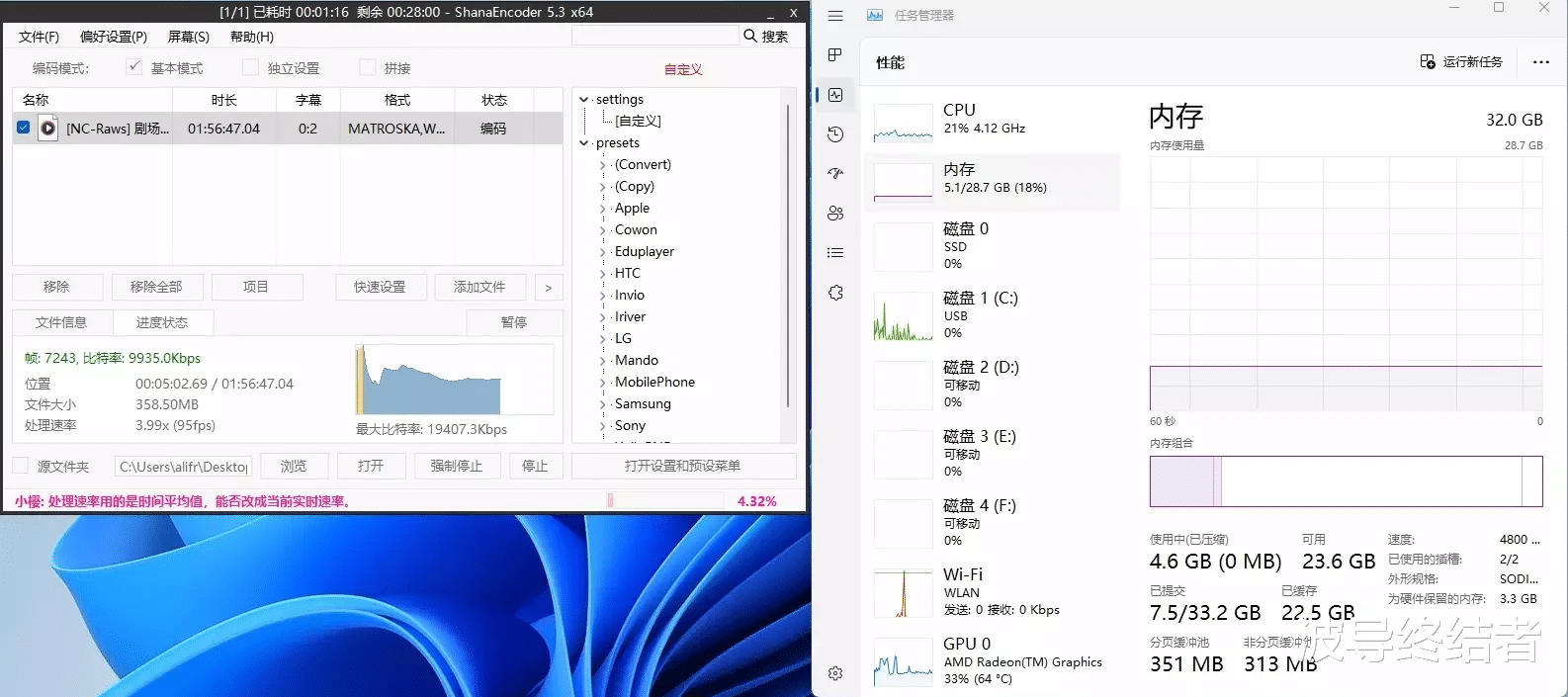The image size is (1568, 697).
Task: Click Remove All (移除全部) button
Action: click(157, 287)
